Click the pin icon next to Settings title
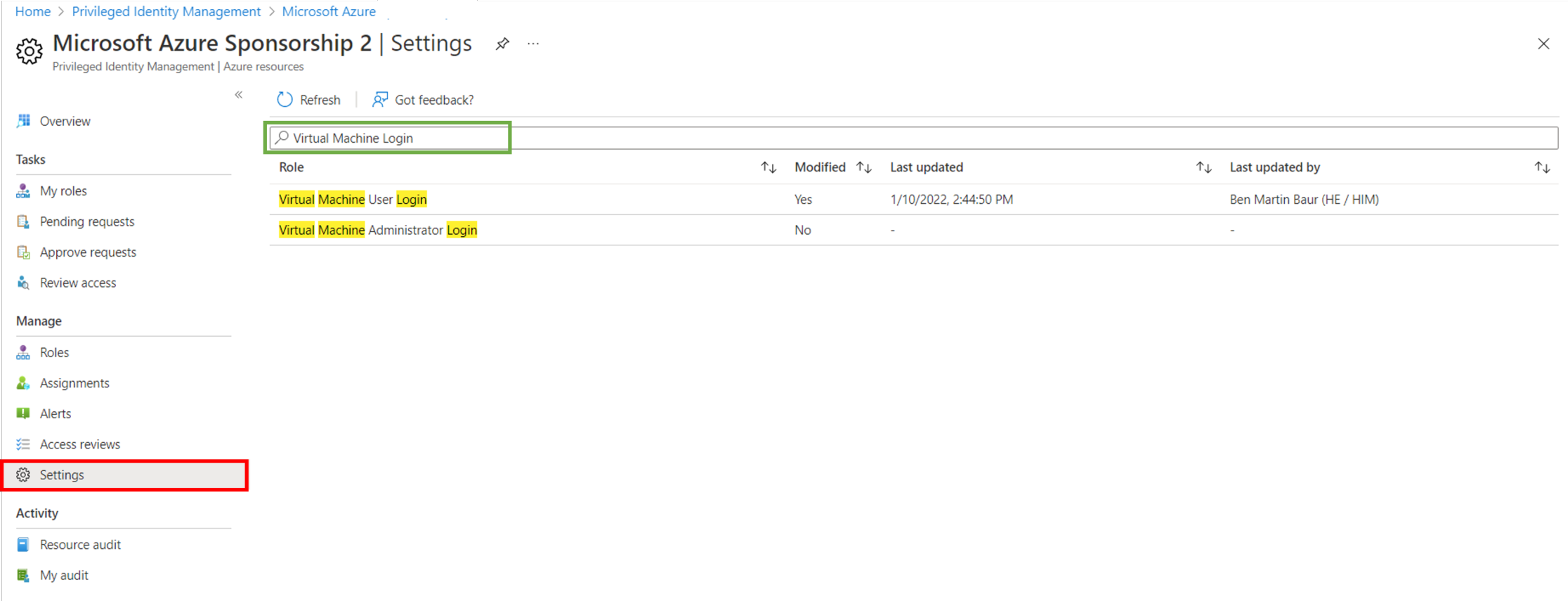1568x601 pixels. coord(502,44)
